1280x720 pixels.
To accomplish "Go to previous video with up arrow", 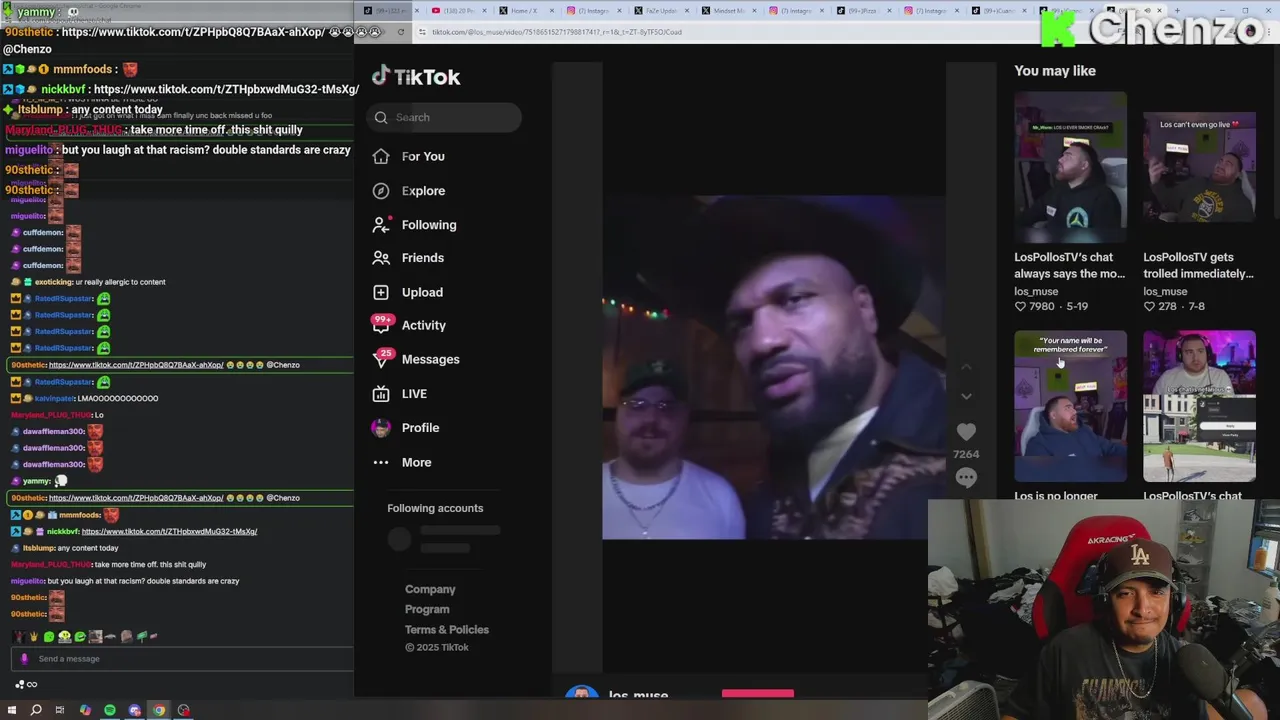I will coord(966,367).
